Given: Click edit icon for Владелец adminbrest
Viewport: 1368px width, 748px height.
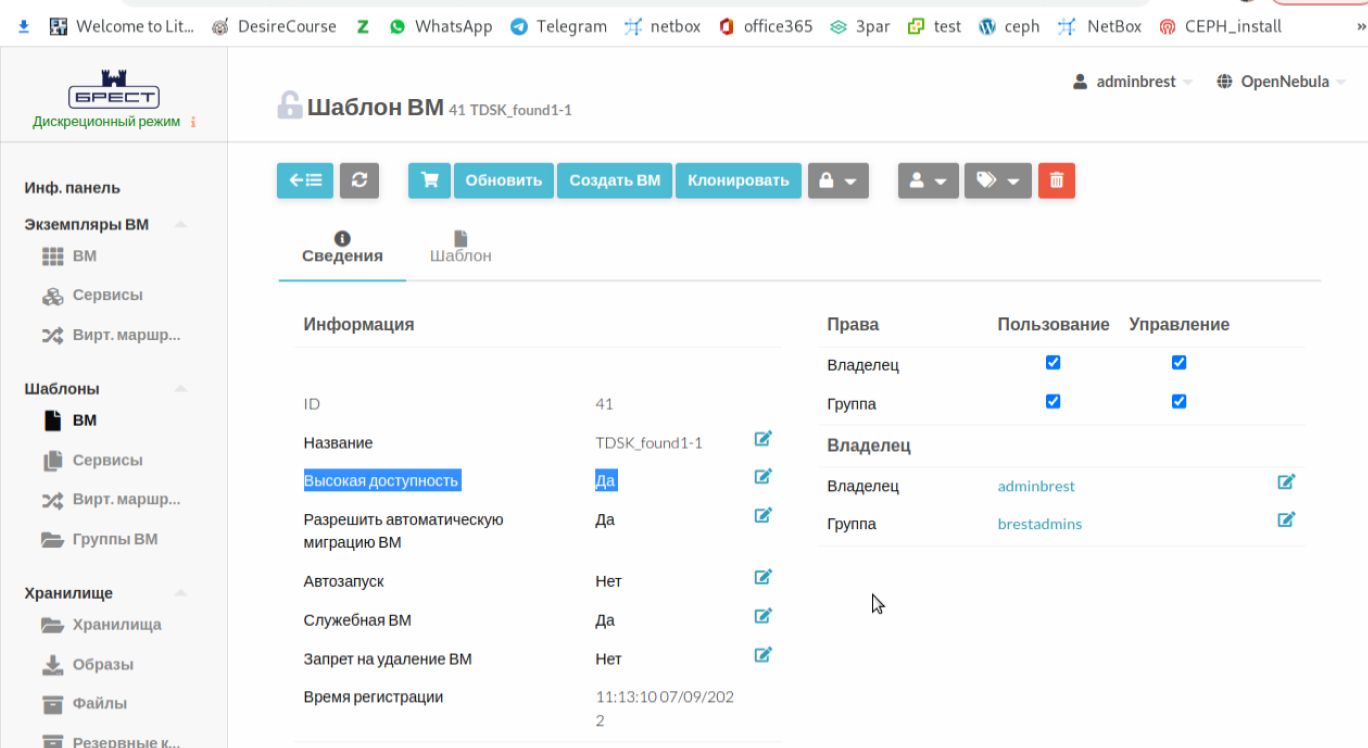Looking at the screenshot, I should point(1286,482).
